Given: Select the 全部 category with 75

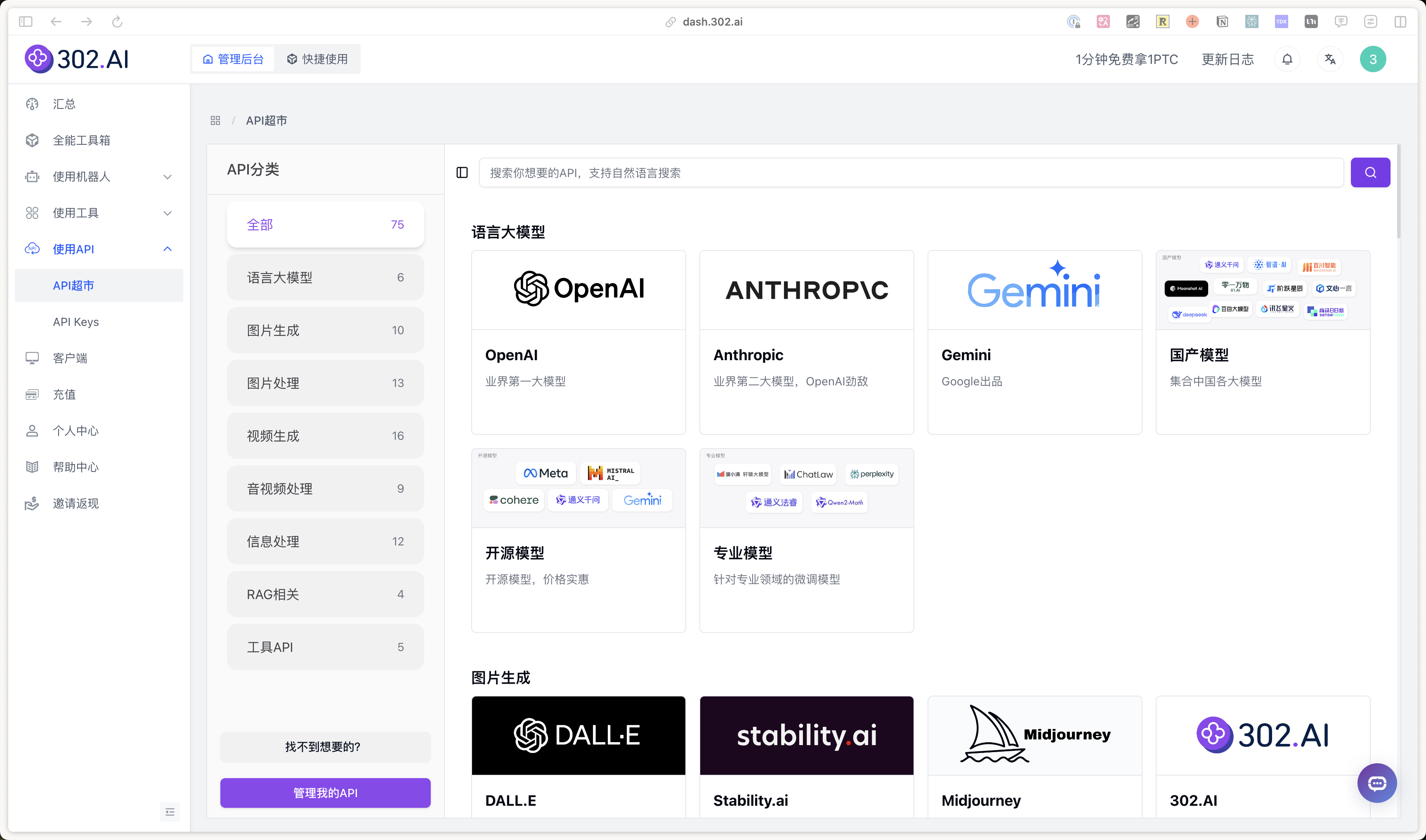Looking at the screenshot, I should [x=326, y=225].
